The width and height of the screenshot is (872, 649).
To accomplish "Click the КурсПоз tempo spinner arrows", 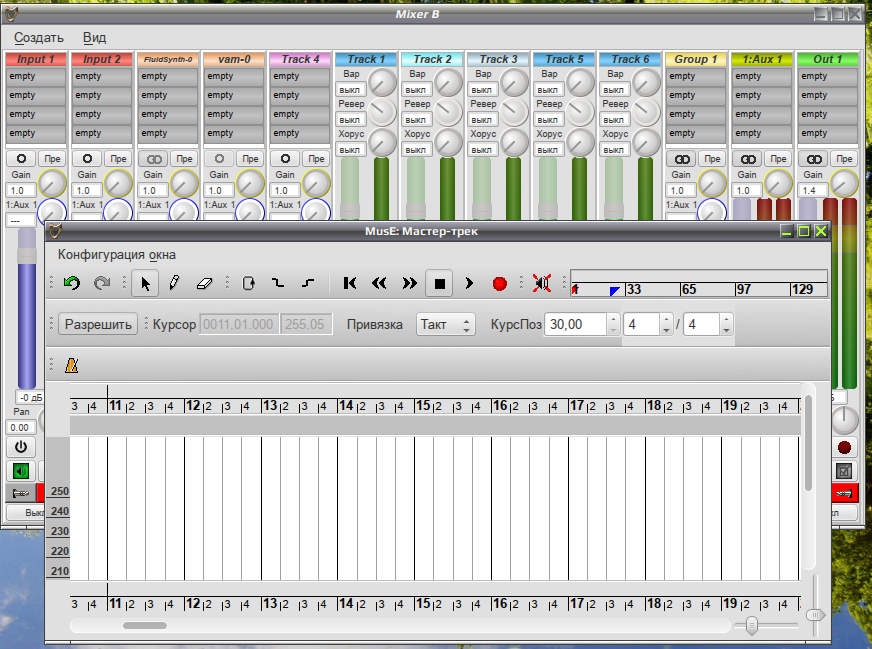I will click(x=613, y=324).
